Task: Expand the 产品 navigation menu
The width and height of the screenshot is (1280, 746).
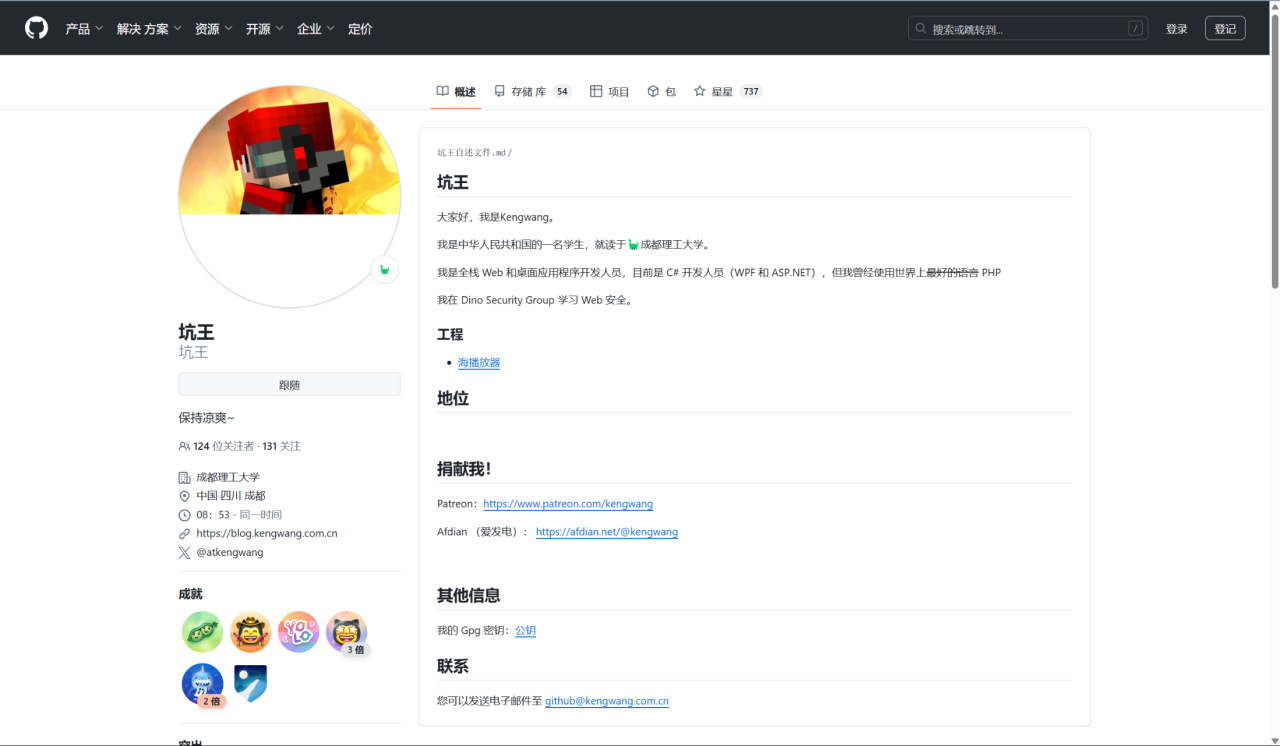Action: (84, 29)
